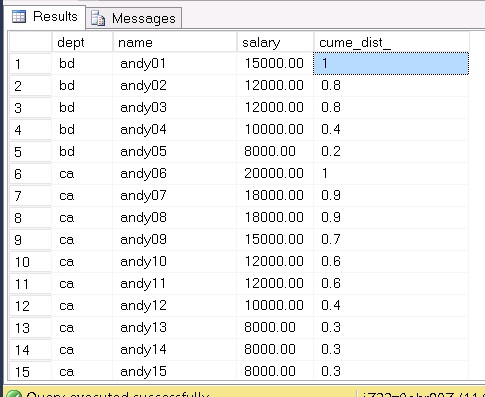The width and height of the screenshot is (485, 397).
Task: Click the name cell andy07
Action: click(x=175, y=195)
